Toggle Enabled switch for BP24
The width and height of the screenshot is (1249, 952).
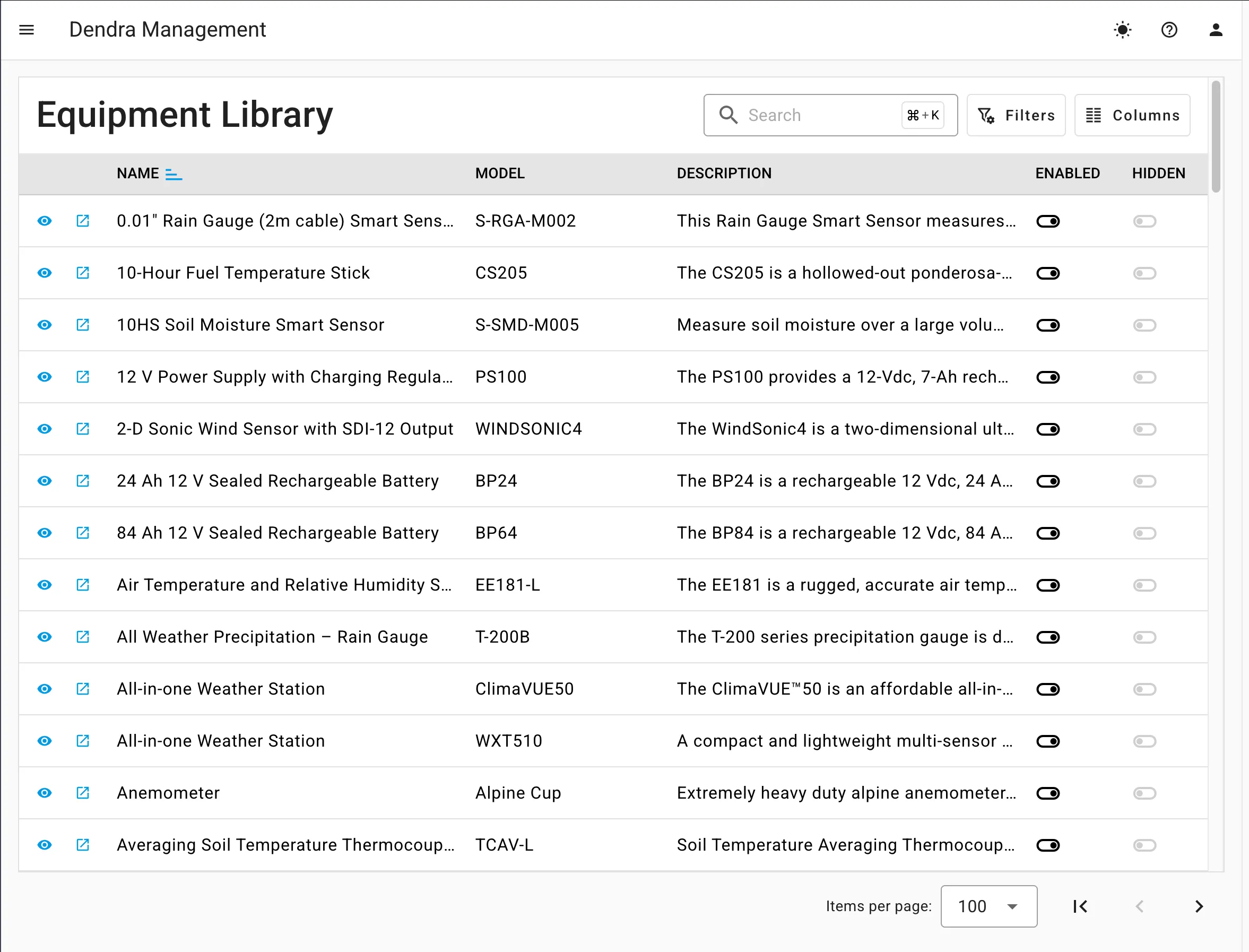(x=1048, y=481)
